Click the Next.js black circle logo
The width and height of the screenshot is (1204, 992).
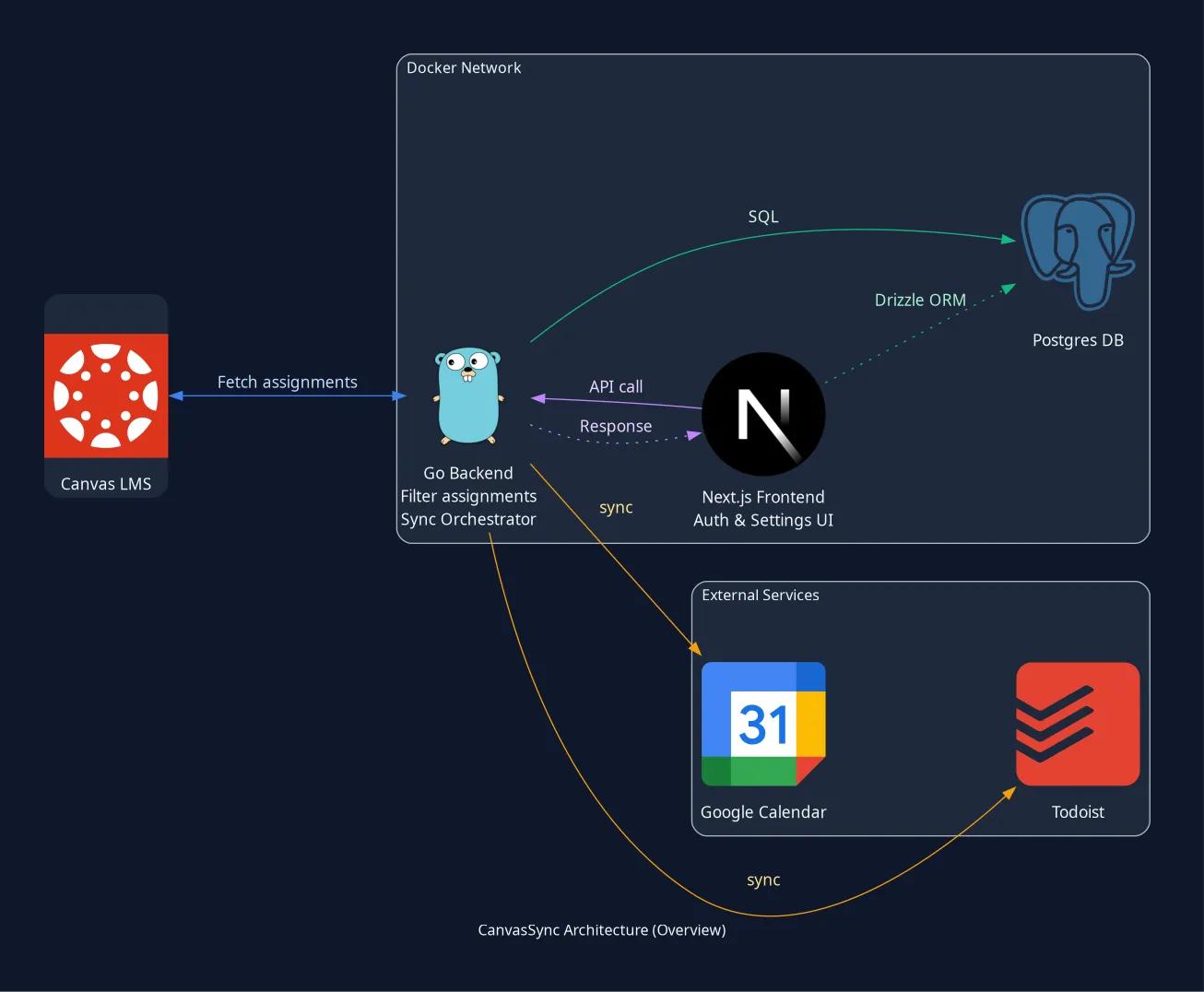763,414
